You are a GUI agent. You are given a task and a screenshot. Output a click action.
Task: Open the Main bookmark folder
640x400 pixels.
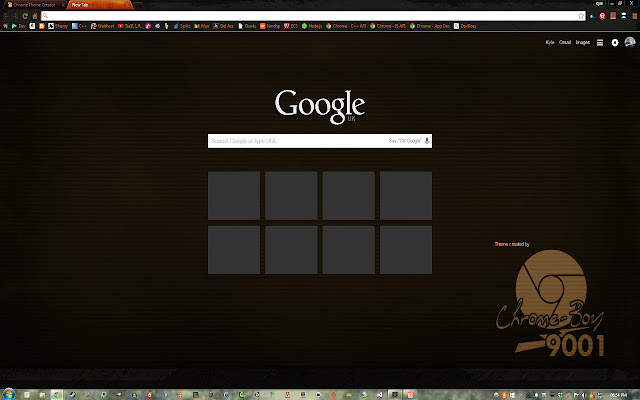click(202, 26)
